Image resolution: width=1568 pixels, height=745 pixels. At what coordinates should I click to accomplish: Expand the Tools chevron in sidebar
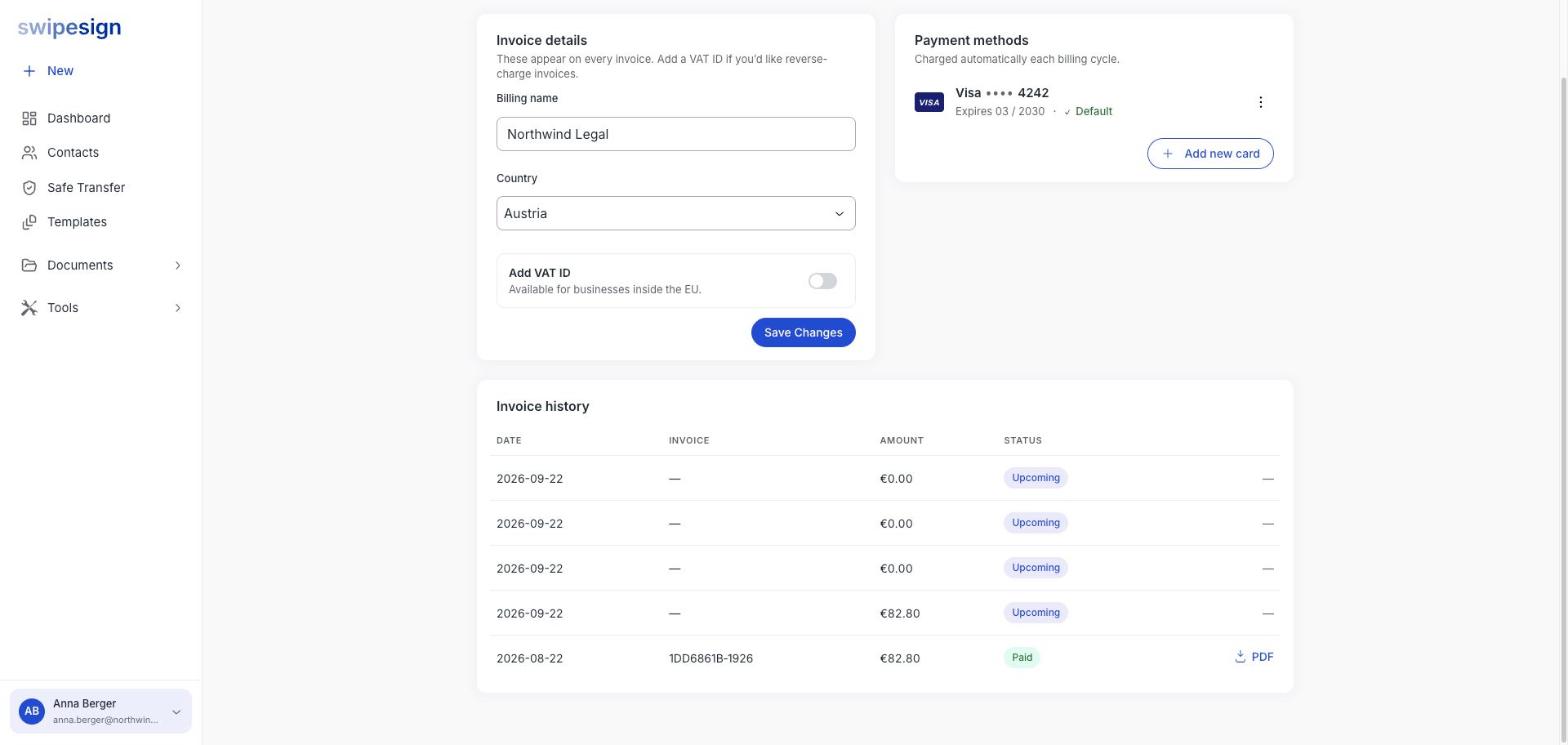[x=178, y=308]
